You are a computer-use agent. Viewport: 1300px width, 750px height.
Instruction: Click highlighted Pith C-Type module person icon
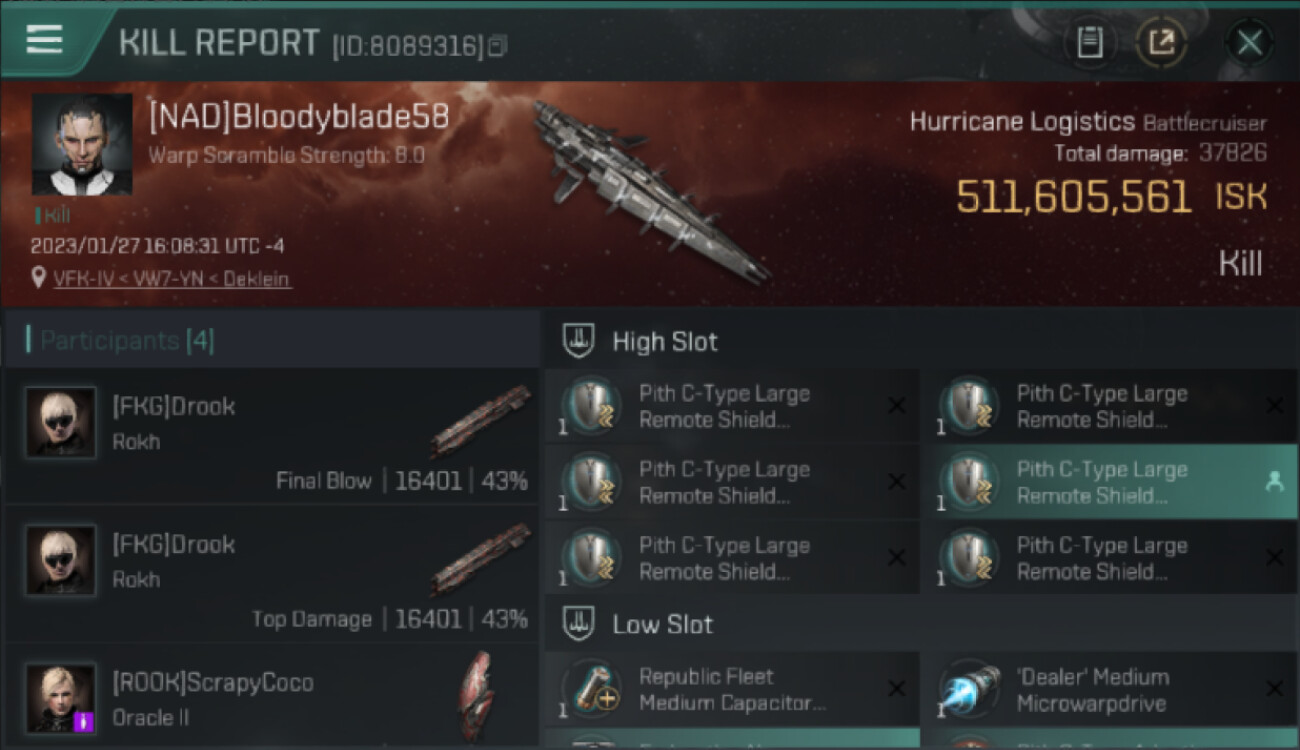(x=1274, y=482)
